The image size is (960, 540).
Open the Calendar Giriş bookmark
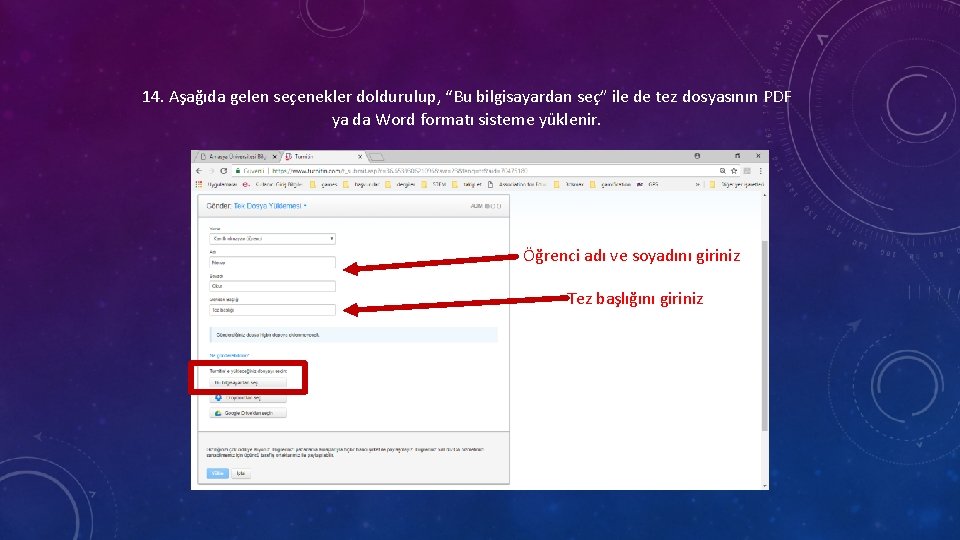tap(273, 184)
